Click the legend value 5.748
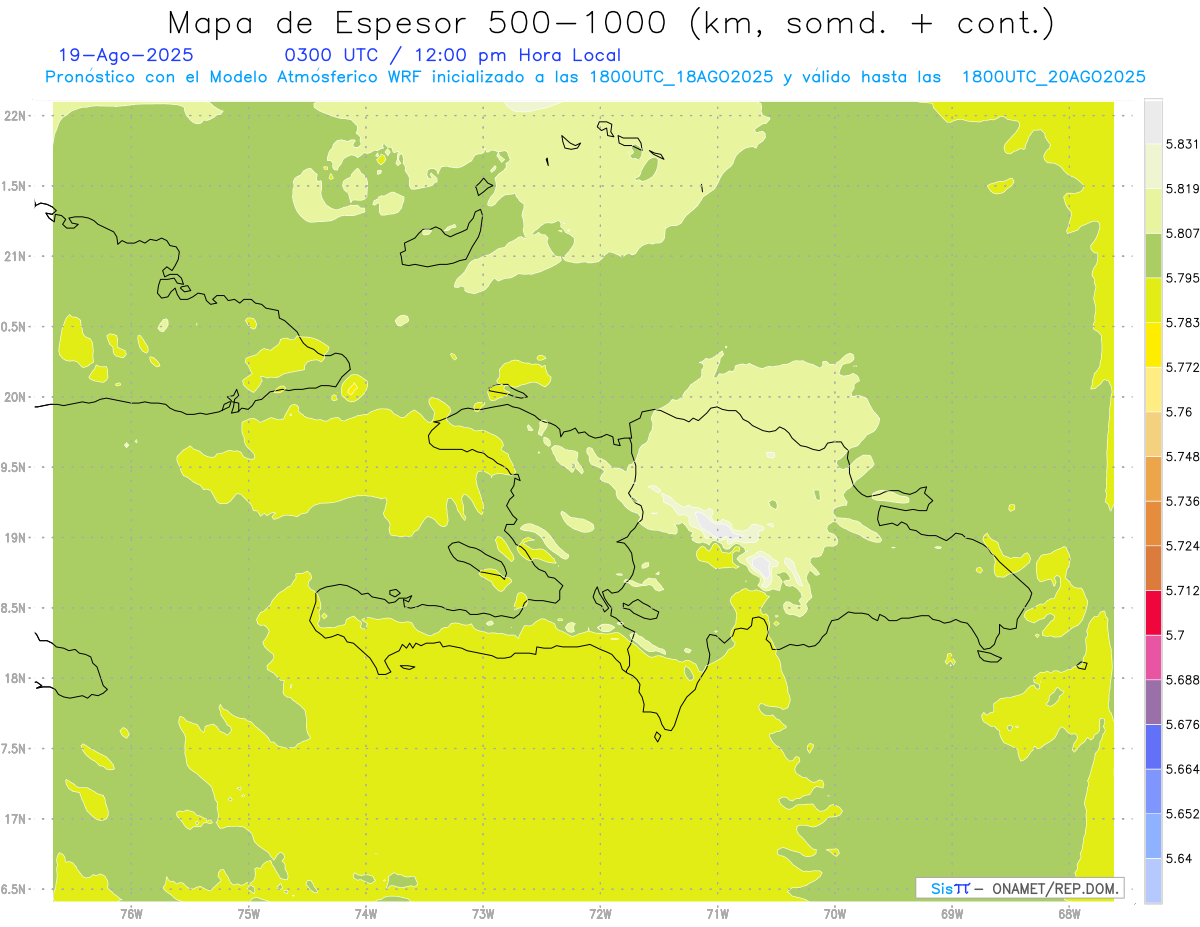Screen dimensions: 1200x927 pyautogui.click(x=1182, y=456)
